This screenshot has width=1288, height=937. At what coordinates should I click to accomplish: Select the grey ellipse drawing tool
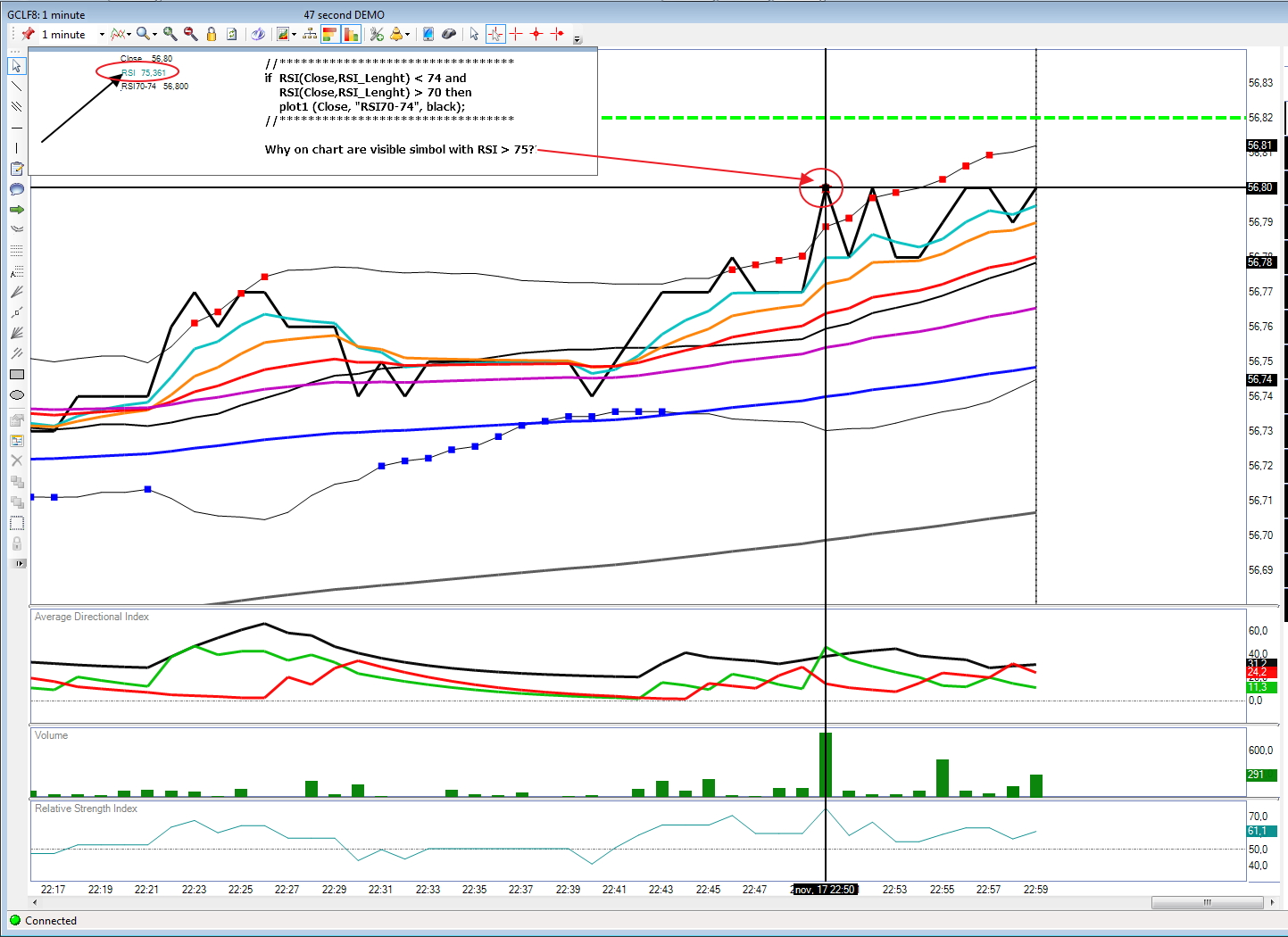point(16,395)
